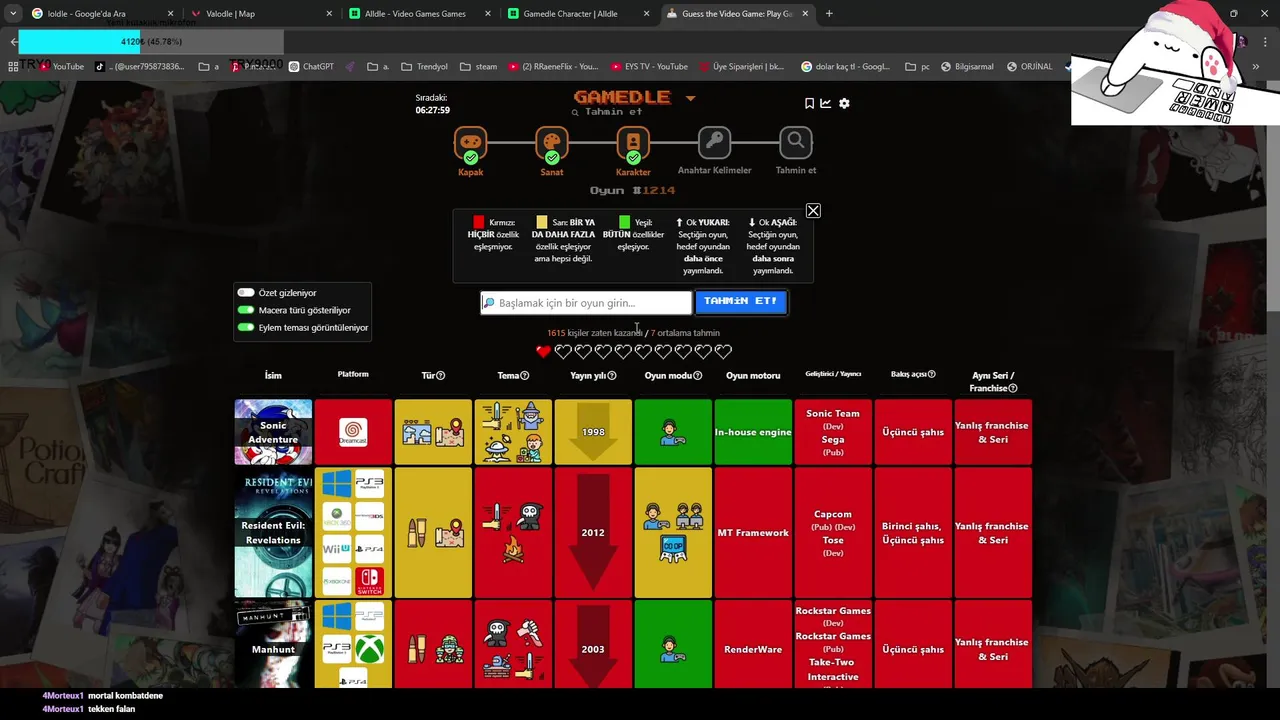Switch to the Valodle Map tab
Viewport: 1280px width, 720px height.
point(262,14)
